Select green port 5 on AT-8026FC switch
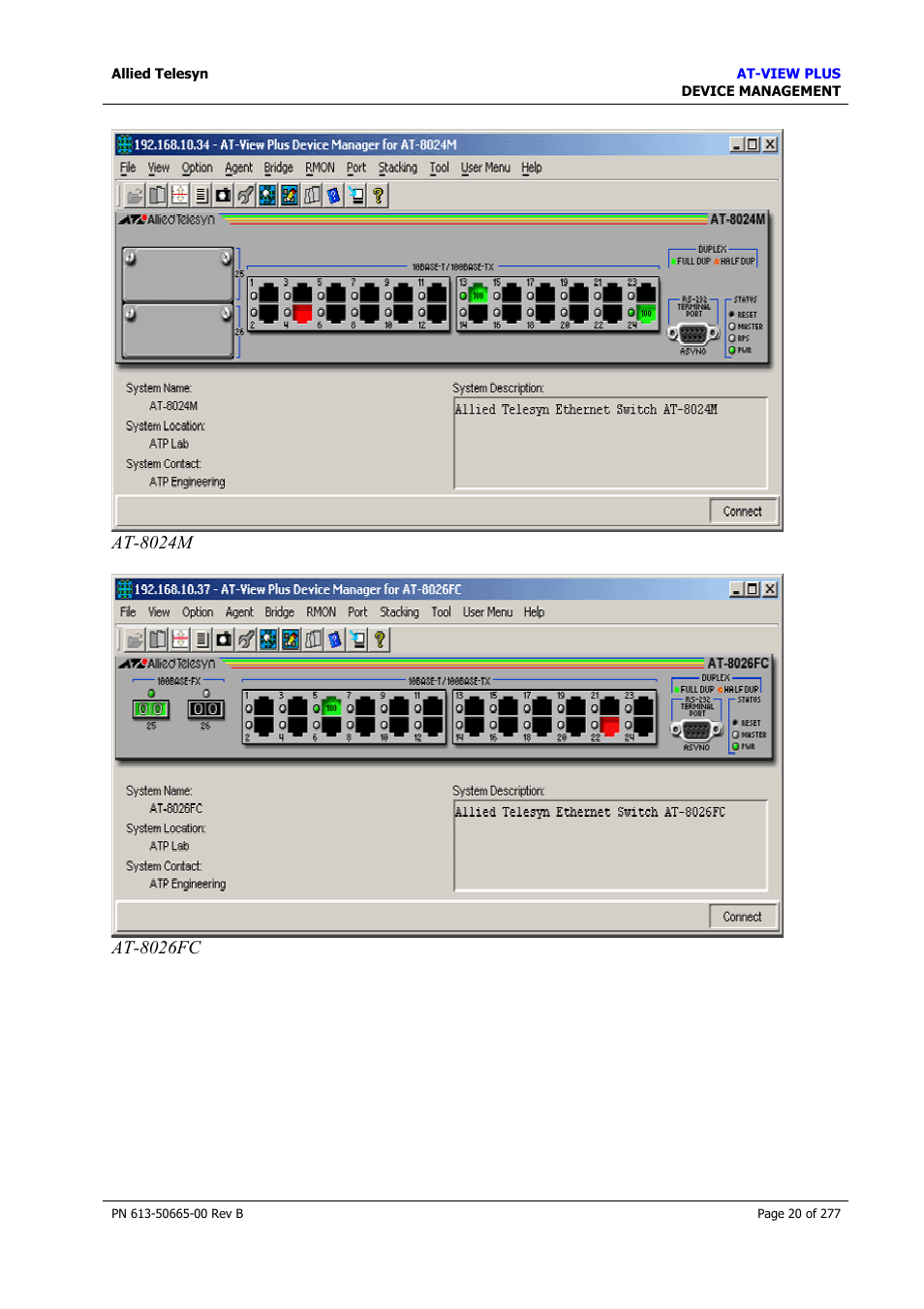924x1309 pixels. 331,707
